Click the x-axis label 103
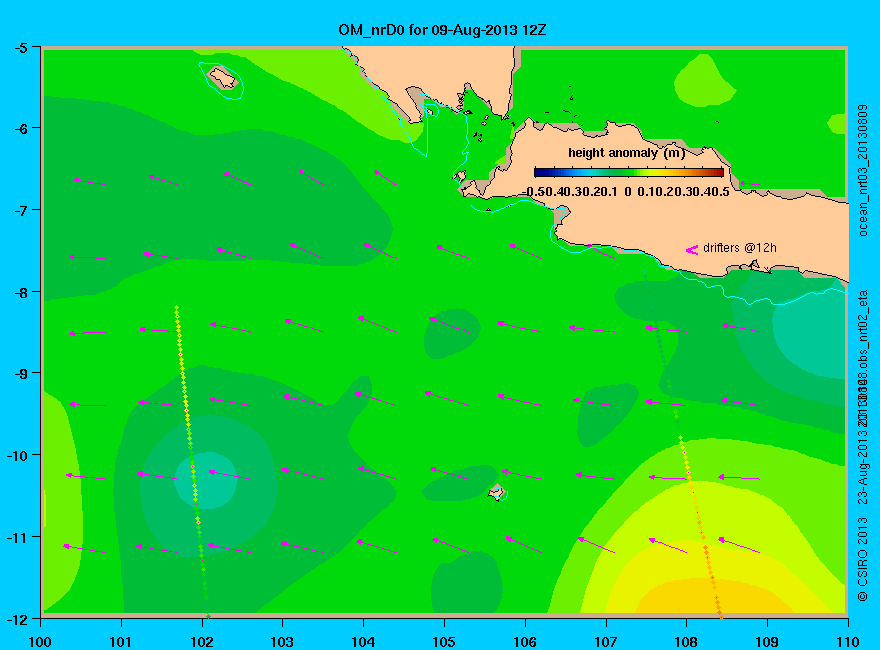The height and width of the screenshot is (650, 880). point(282,642)
